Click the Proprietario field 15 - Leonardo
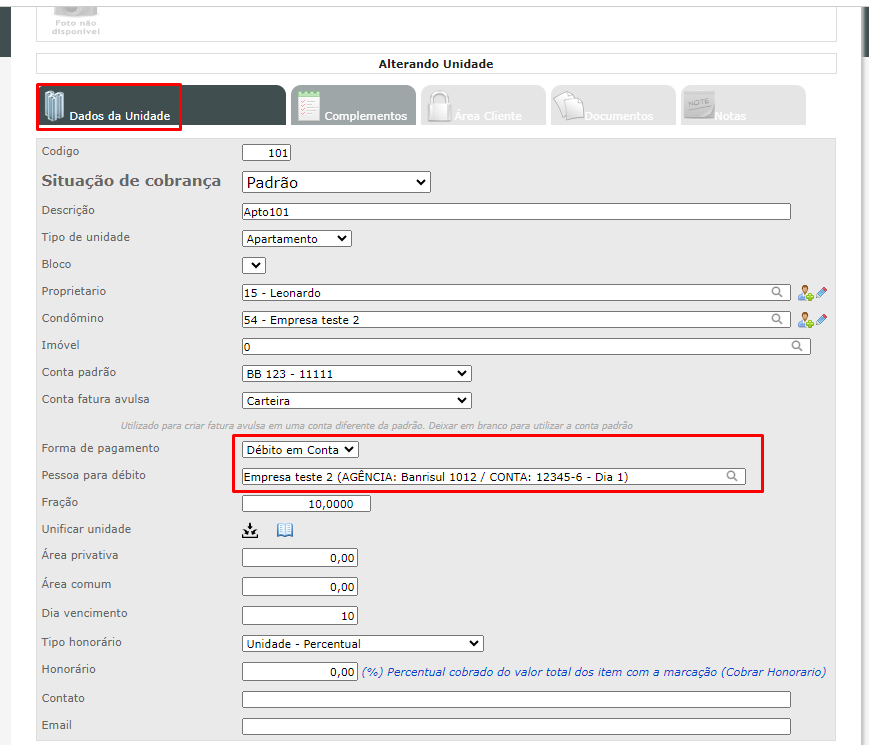The width and height of the screenshot is (869, 745). pyautogui.click(x=517, y=293)
